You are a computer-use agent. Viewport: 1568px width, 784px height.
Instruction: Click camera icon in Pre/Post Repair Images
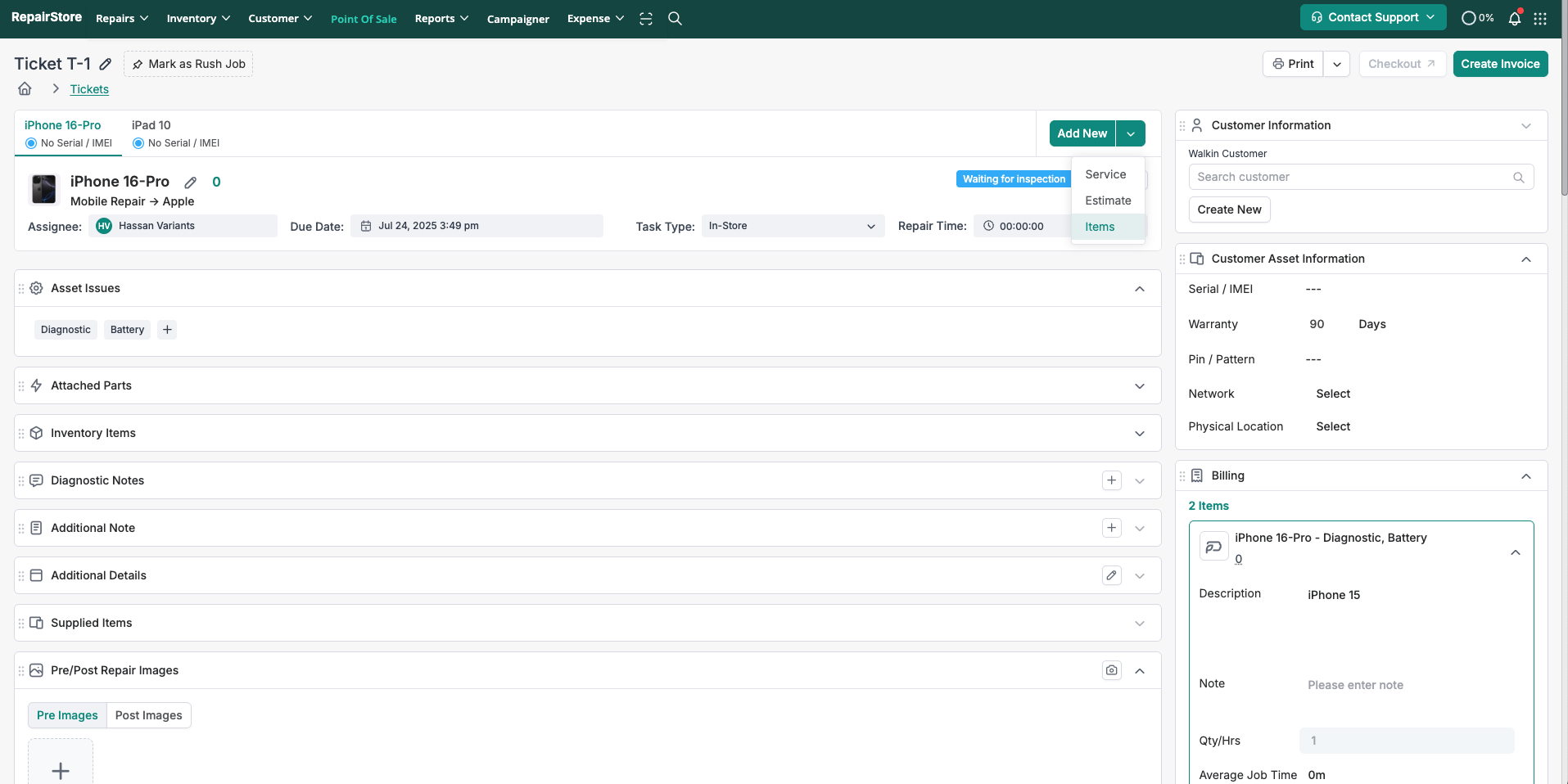point(1111,670)
